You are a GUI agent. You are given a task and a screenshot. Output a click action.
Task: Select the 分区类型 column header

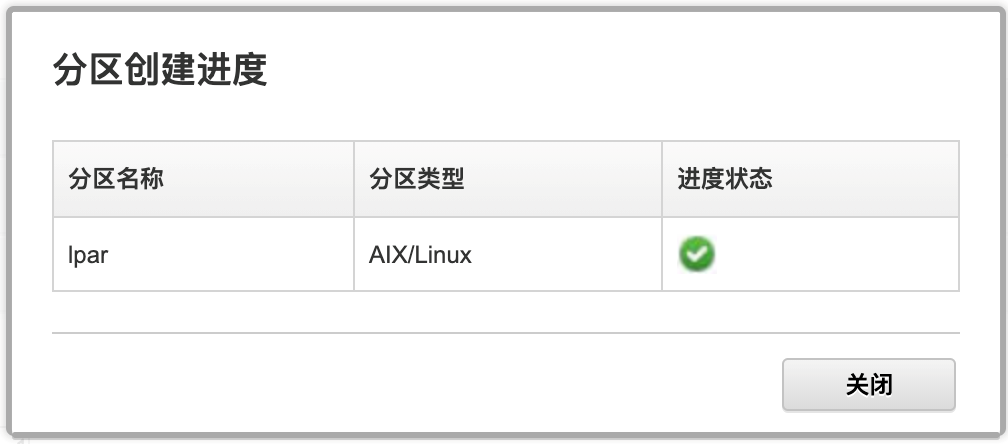(x=417, y=180)
